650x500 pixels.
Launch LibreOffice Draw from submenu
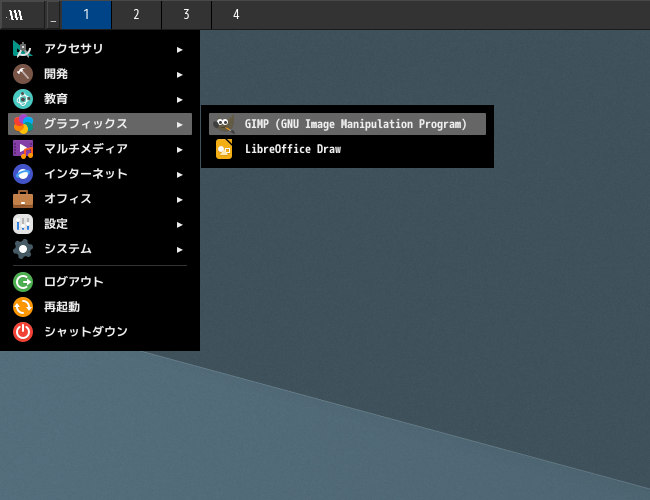pos(347,149)
